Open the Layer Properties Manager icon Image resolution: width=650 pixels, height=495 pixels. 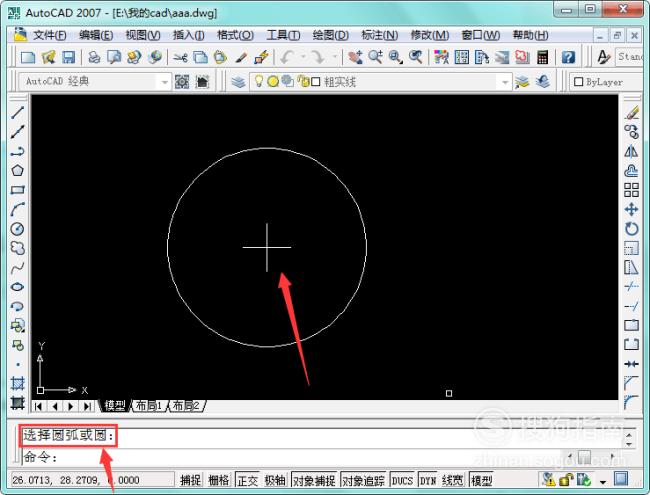tap(238, 82)
